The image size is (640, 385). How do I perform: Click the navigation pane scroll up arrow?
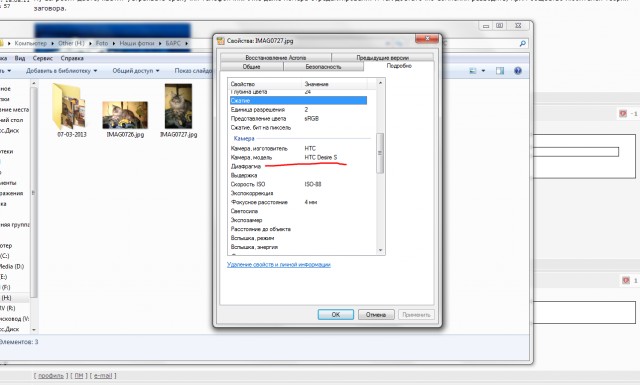point(34,83)
